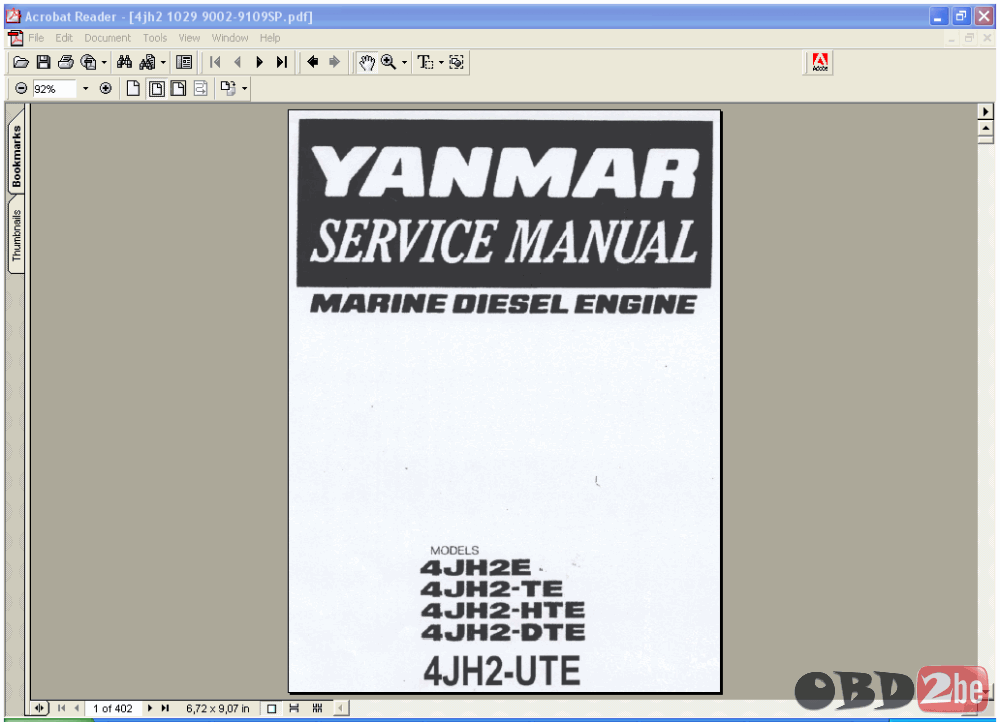Save a copy using the floppy disk icon
The height and width of the screenshot is (722, 1000).
click(43, 63)
